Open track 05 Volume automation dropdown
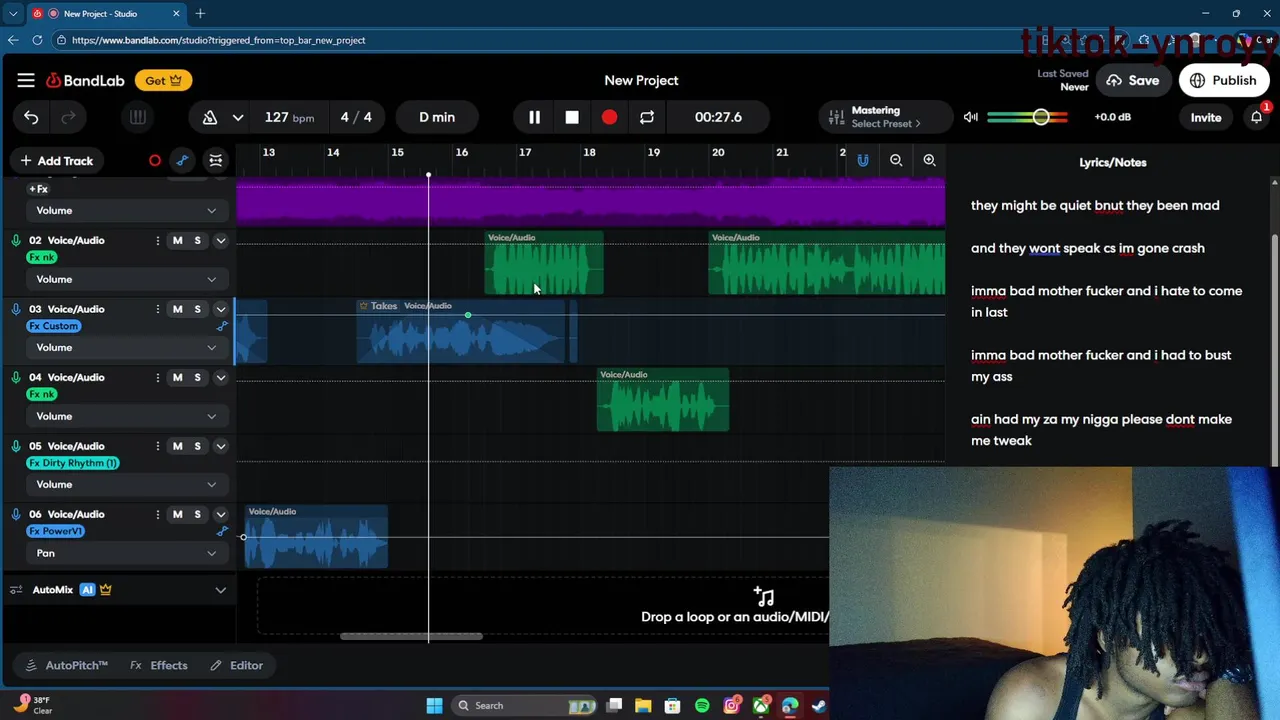The image size is (1280, 720). 125,484
